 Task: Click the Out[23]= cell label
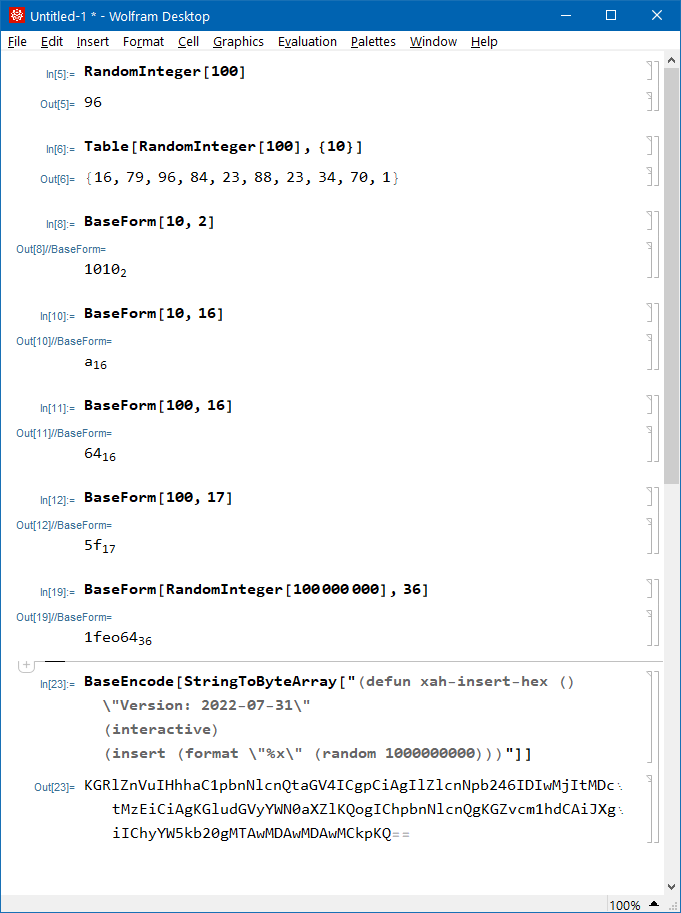point(55,787)
